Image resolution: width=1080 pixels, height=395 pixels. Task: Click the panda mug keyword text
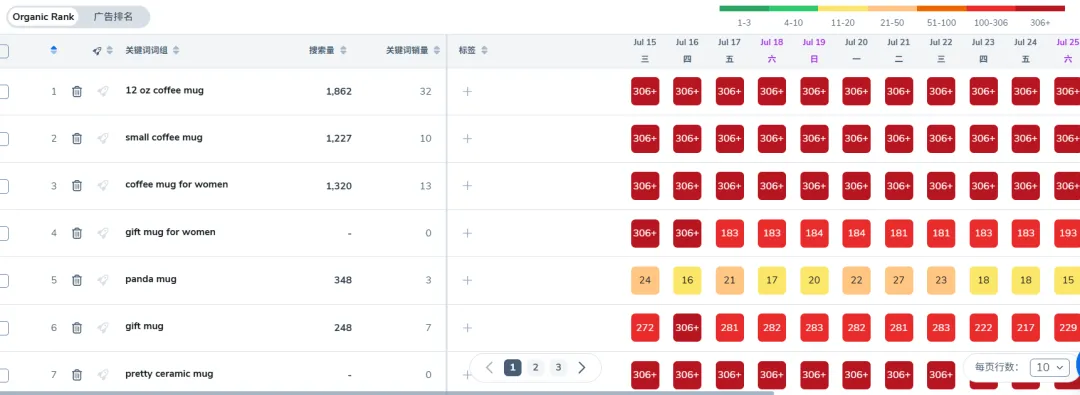[x=151, y=279]
